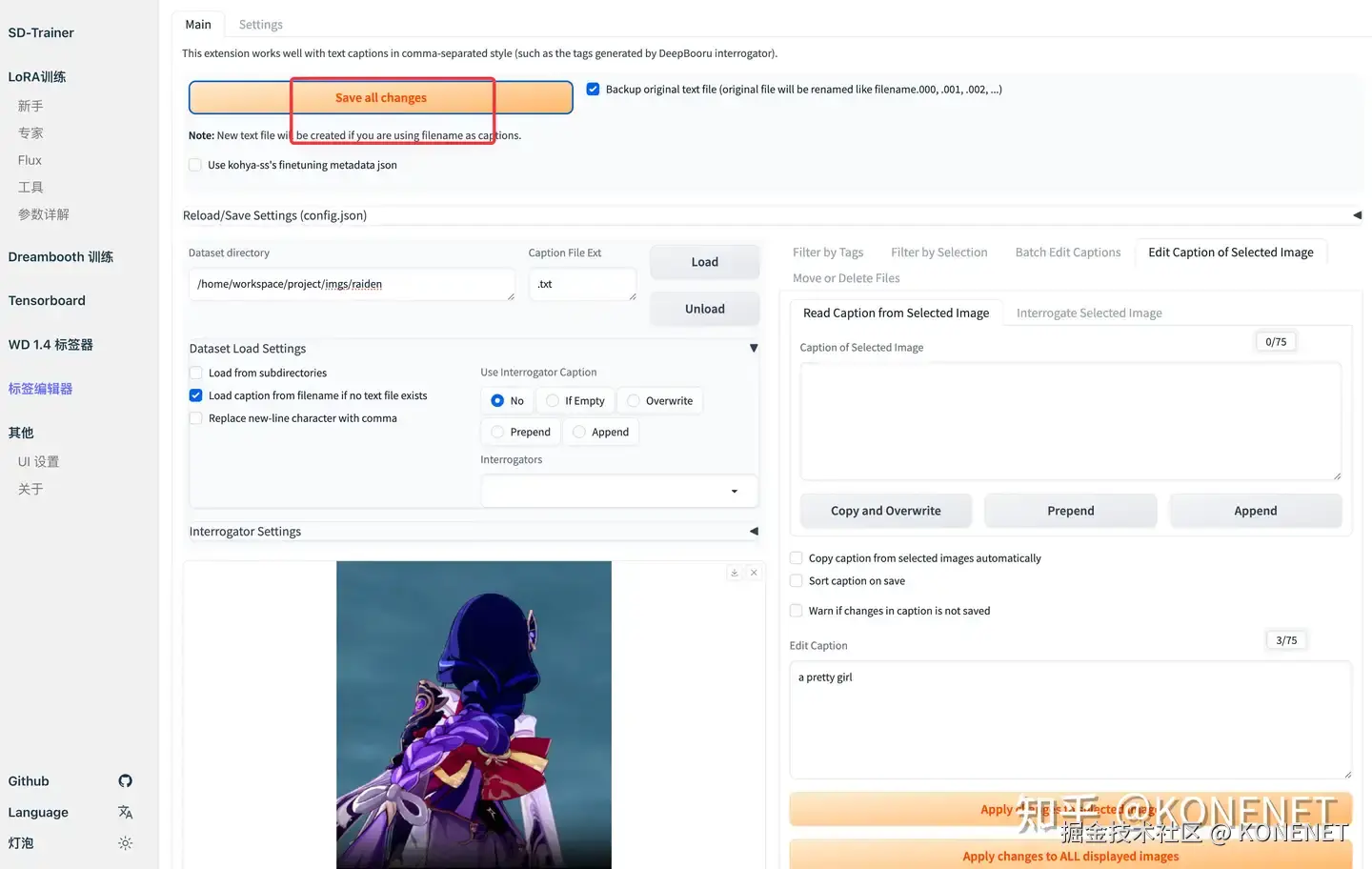
Task: Toggle the light bulb theme icon
Action: pyautogui.click(x=125, y=843)
